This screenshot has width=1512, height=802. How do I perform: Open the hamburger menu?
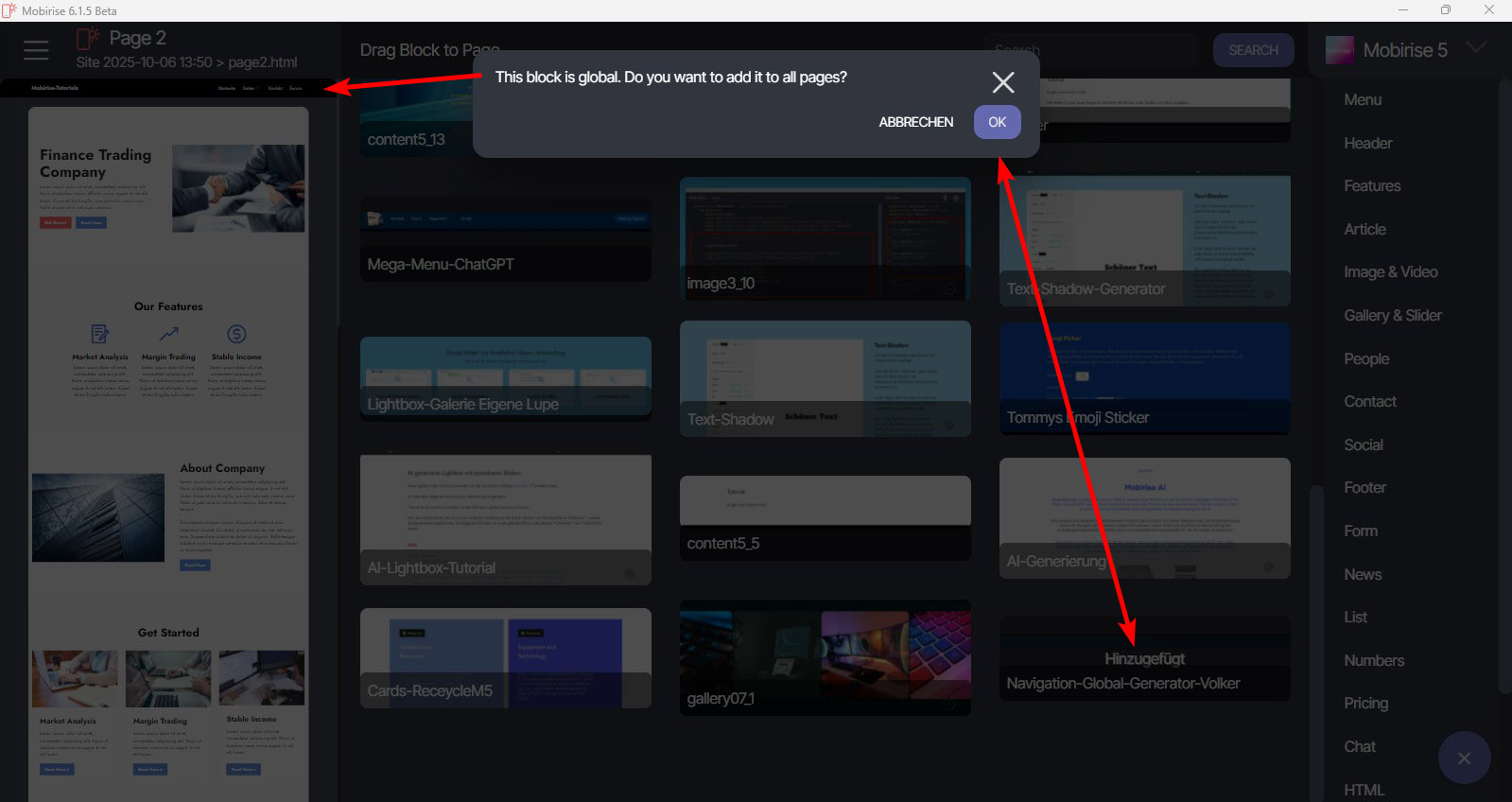point(36,50)
